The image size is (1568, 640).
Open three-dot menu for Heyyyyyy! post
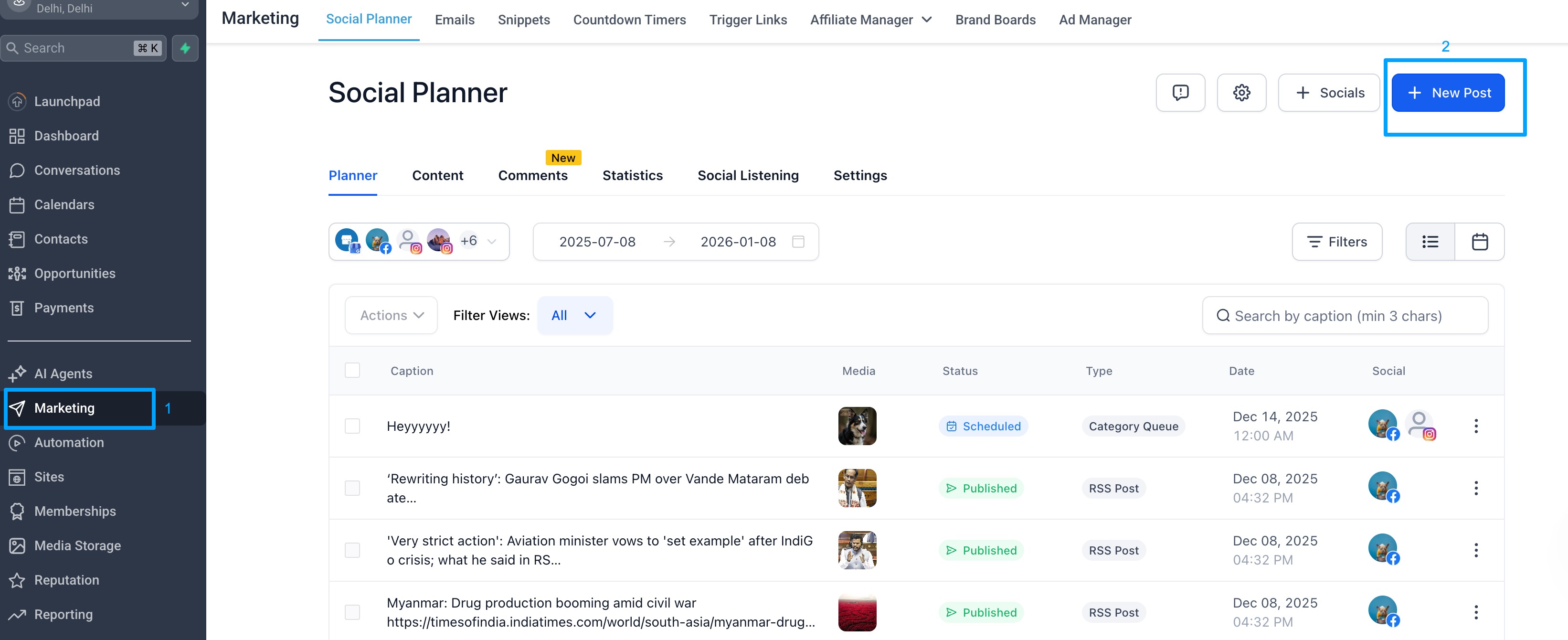tap(1476, 426)
